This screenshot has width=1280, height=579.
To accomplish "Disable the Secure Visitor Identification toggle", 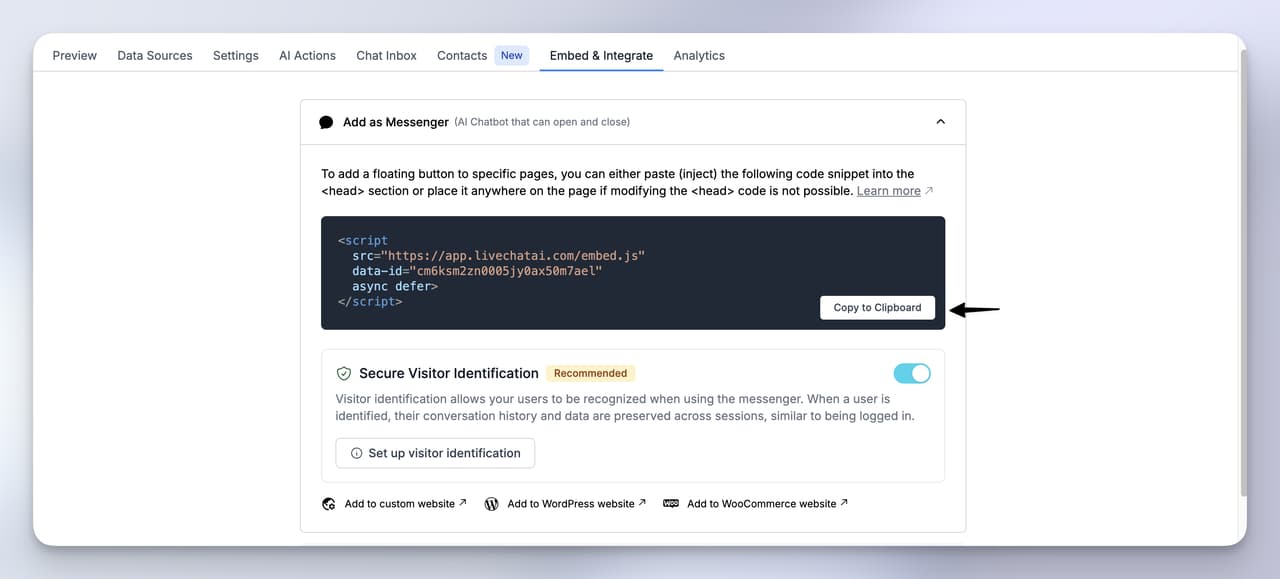I will point(912,373).
